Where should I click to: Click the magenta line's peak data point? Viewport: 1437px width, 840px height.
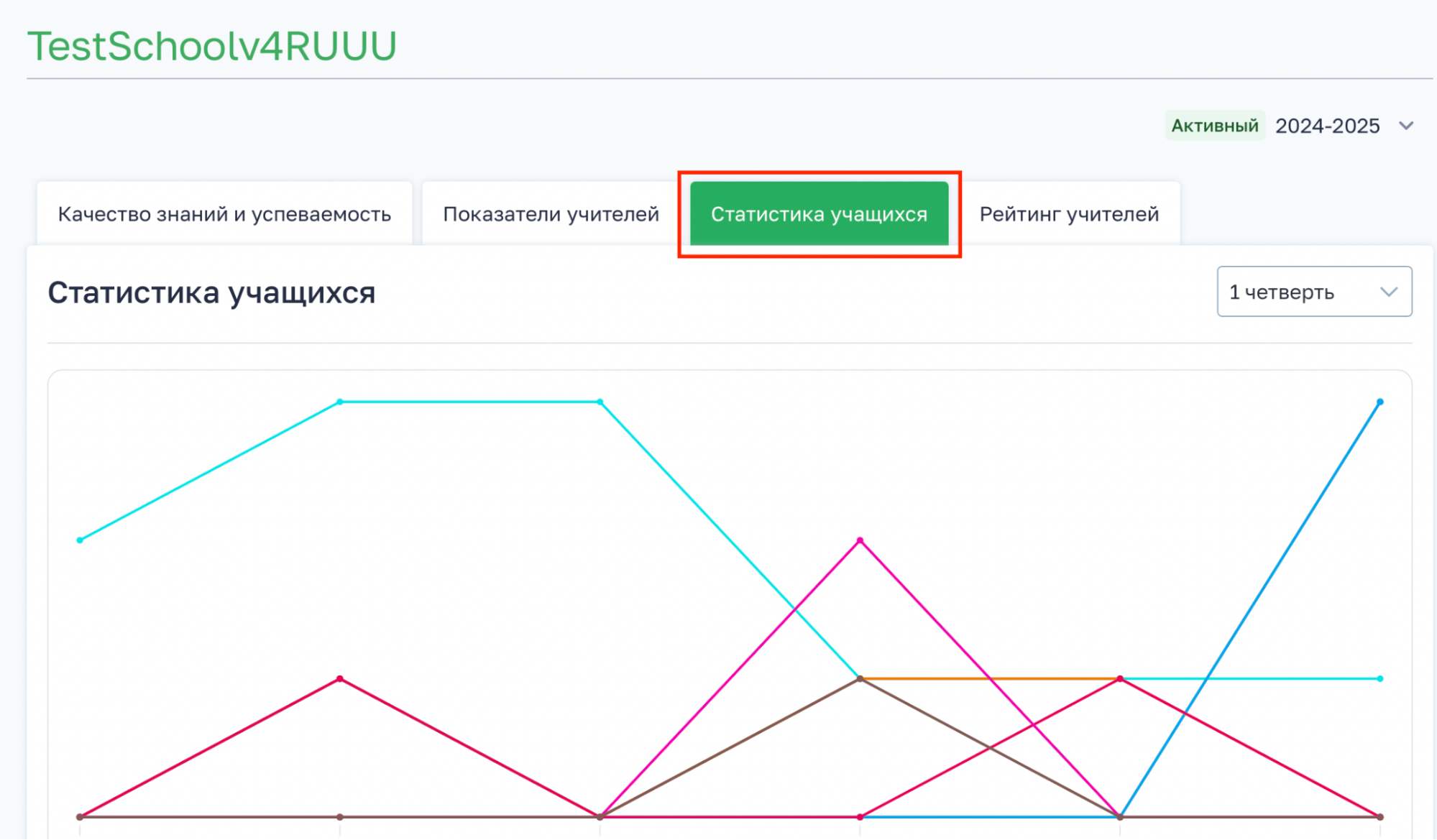coord(860,540)
